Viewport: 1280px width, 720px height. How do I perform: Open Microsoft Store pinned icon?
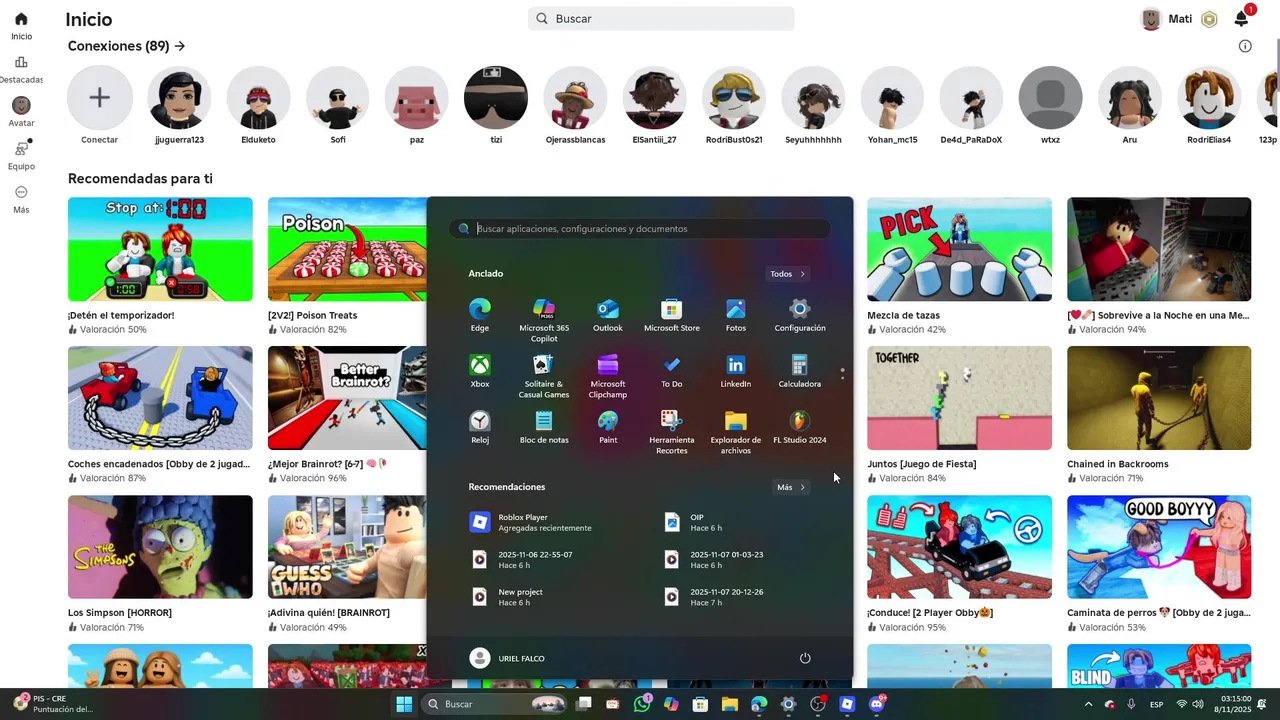coord(672,314)
